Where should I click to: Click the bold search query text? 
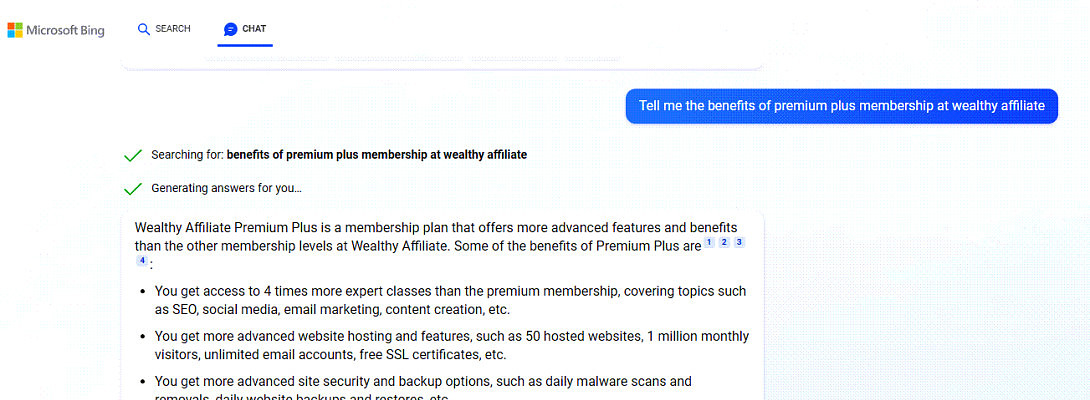pos(376,155)
